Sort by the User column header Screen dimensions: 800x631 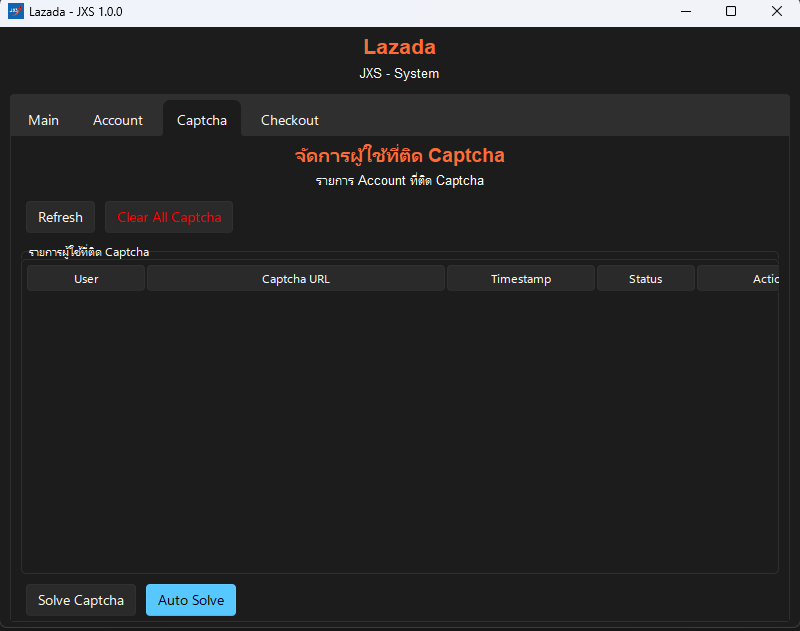86,279
